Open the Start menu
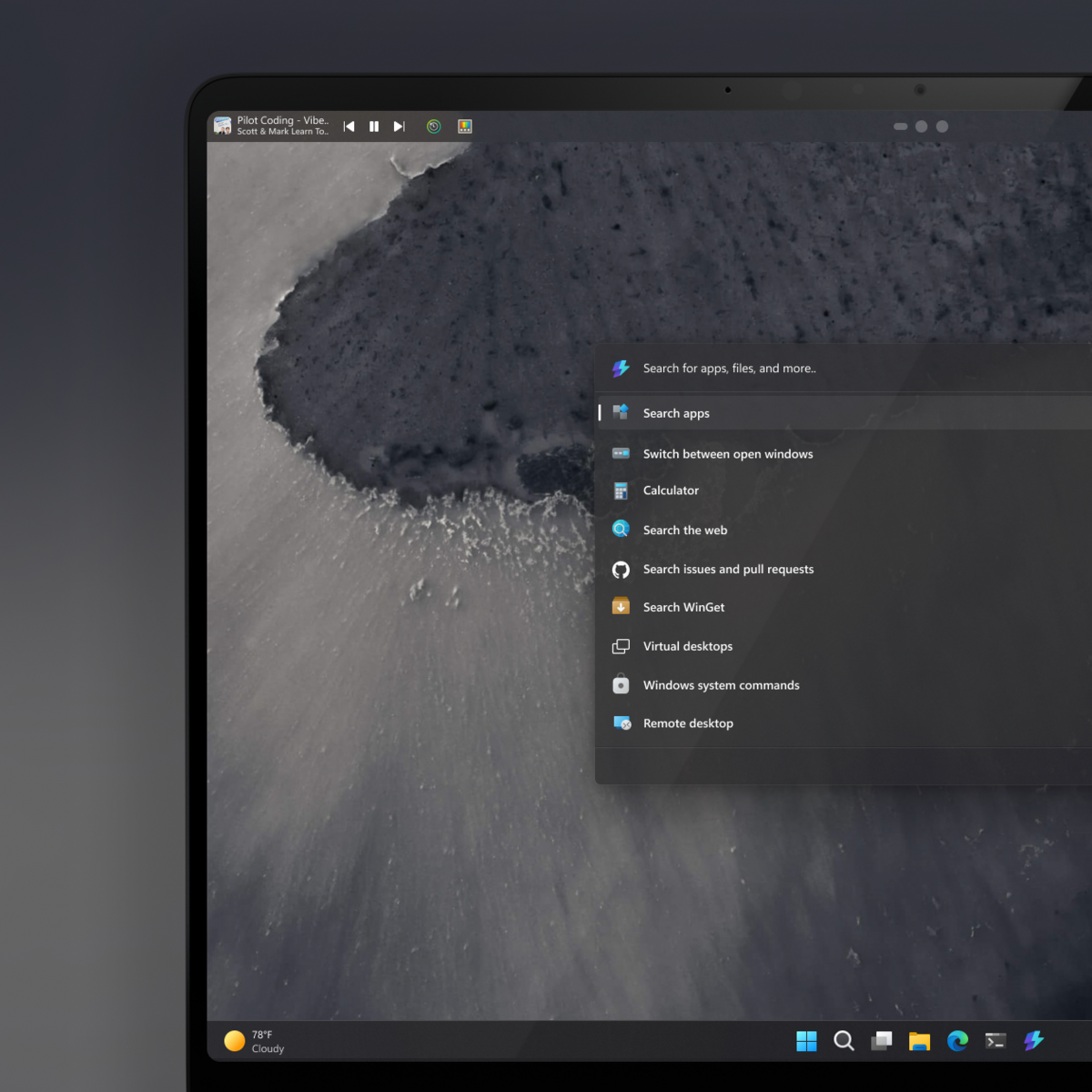This screenshot has height=1092, width=1092. pyautogui.click(x=806, y=1041)
